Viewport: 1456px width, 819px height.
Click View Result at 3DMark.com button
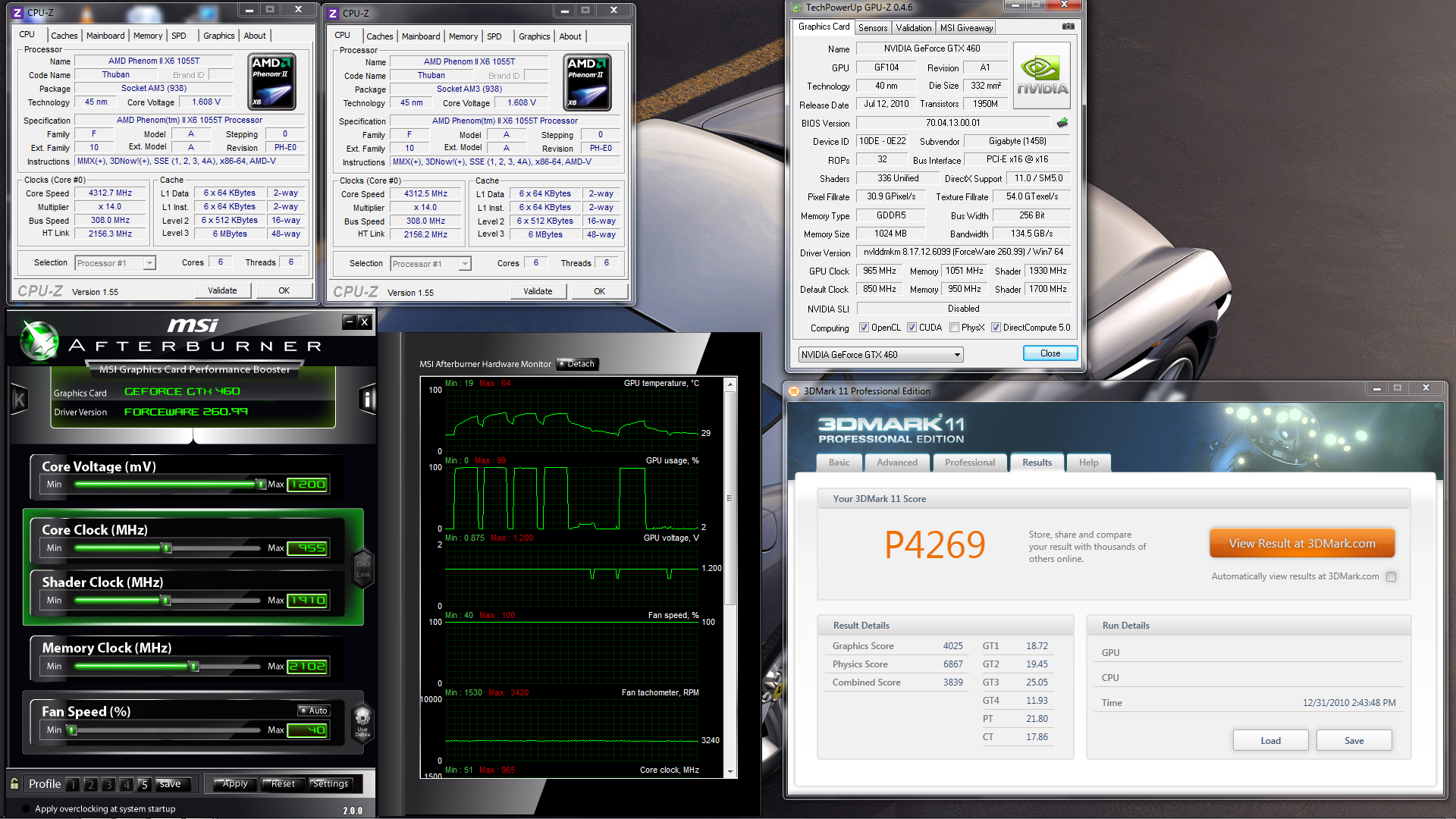tap(1302, 544)
